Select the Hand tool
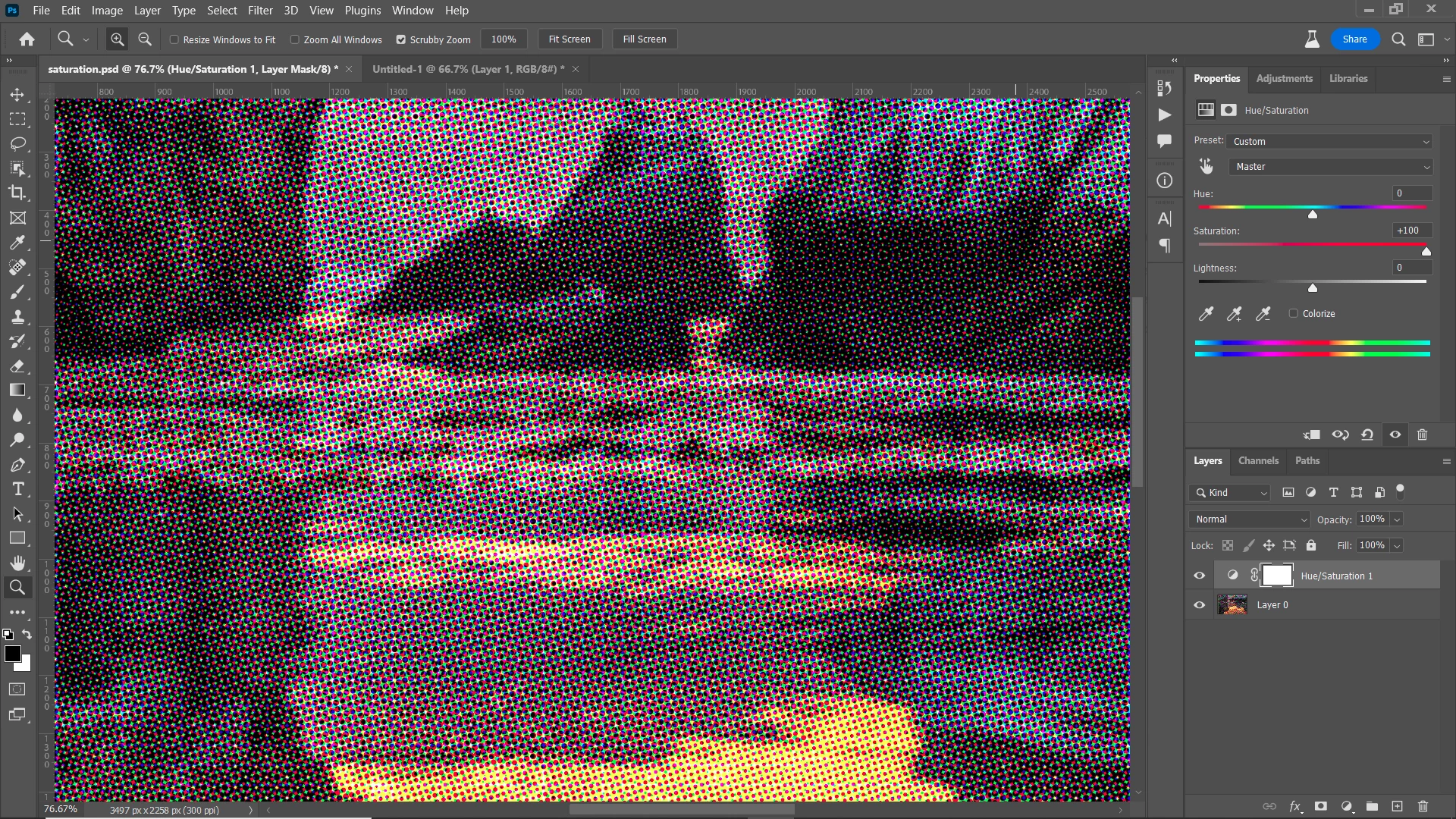The image size is (1456, 819). (x=17, y=563)
